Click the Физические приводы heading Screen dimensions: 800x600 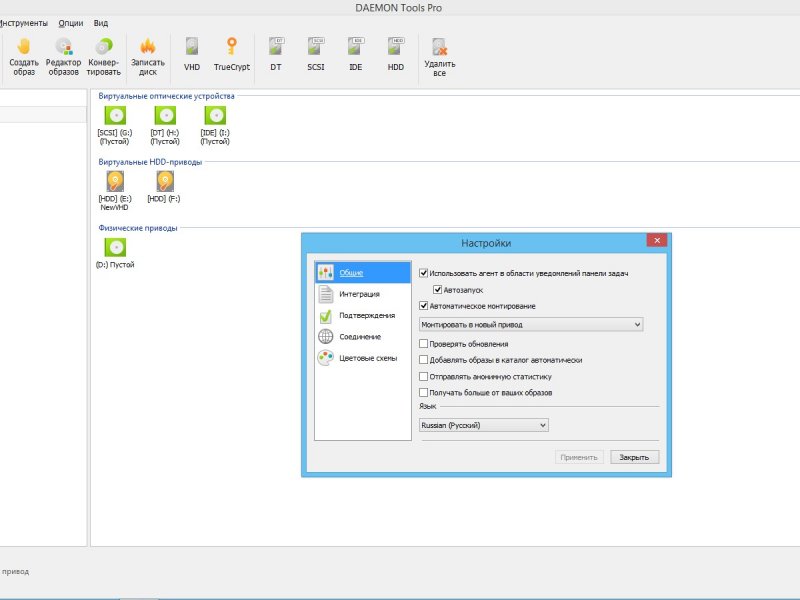(x=138, y=228)
